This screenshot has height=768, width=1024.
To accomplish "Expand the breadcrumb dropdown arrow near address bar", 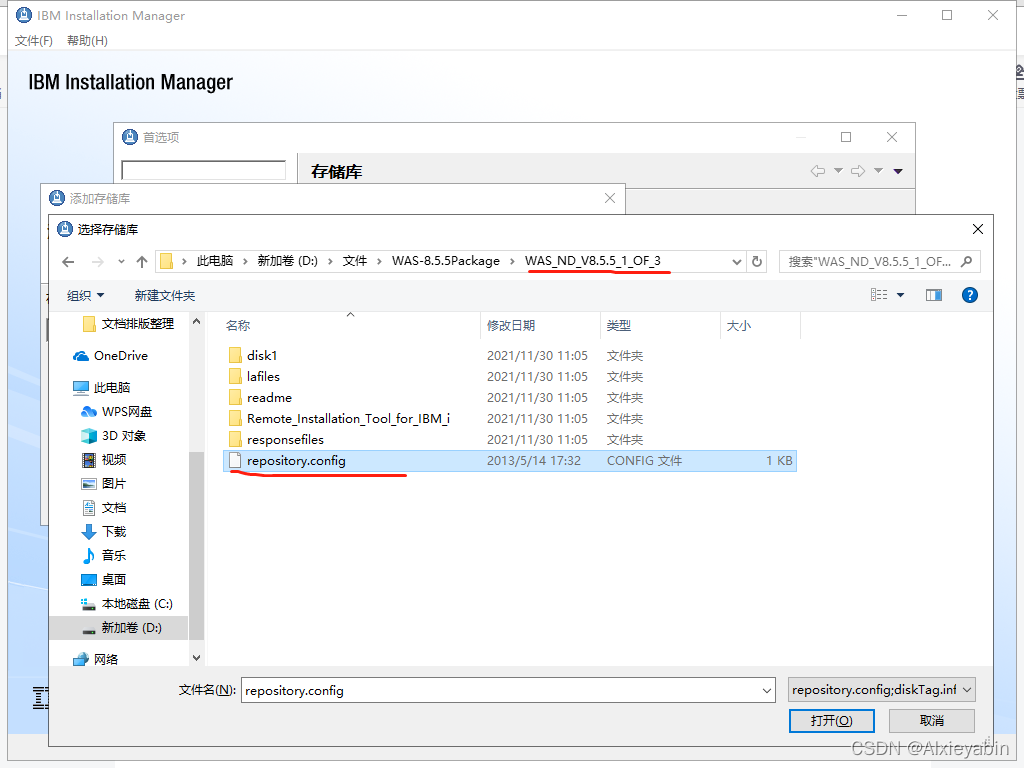I will [736, 260].
